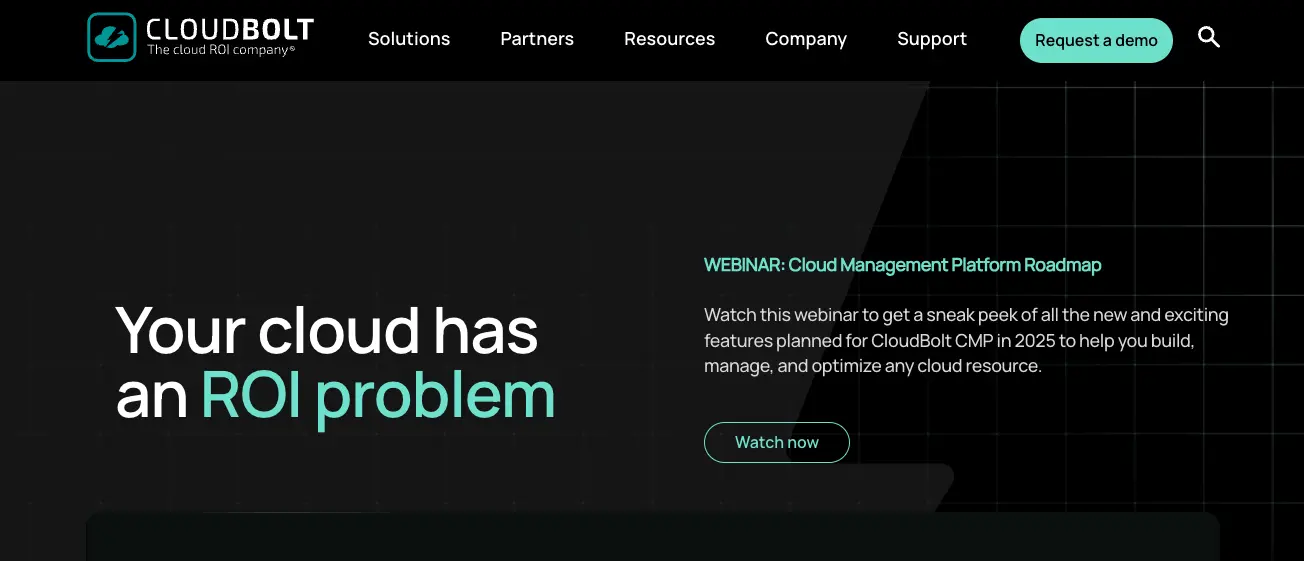Viewport: 1304px width, 561px height.
Task: Open the Company menu
Action: [x=806, y=39]
